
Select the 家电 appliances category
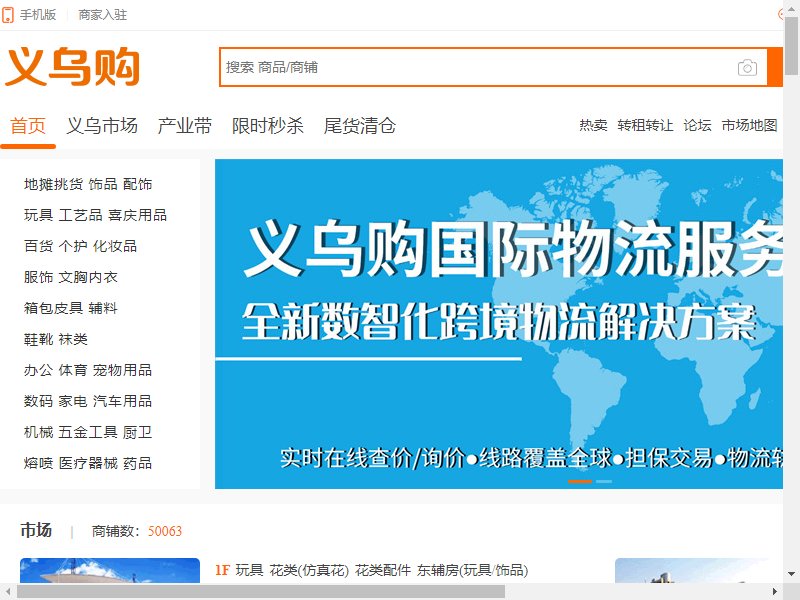point(73,402)
